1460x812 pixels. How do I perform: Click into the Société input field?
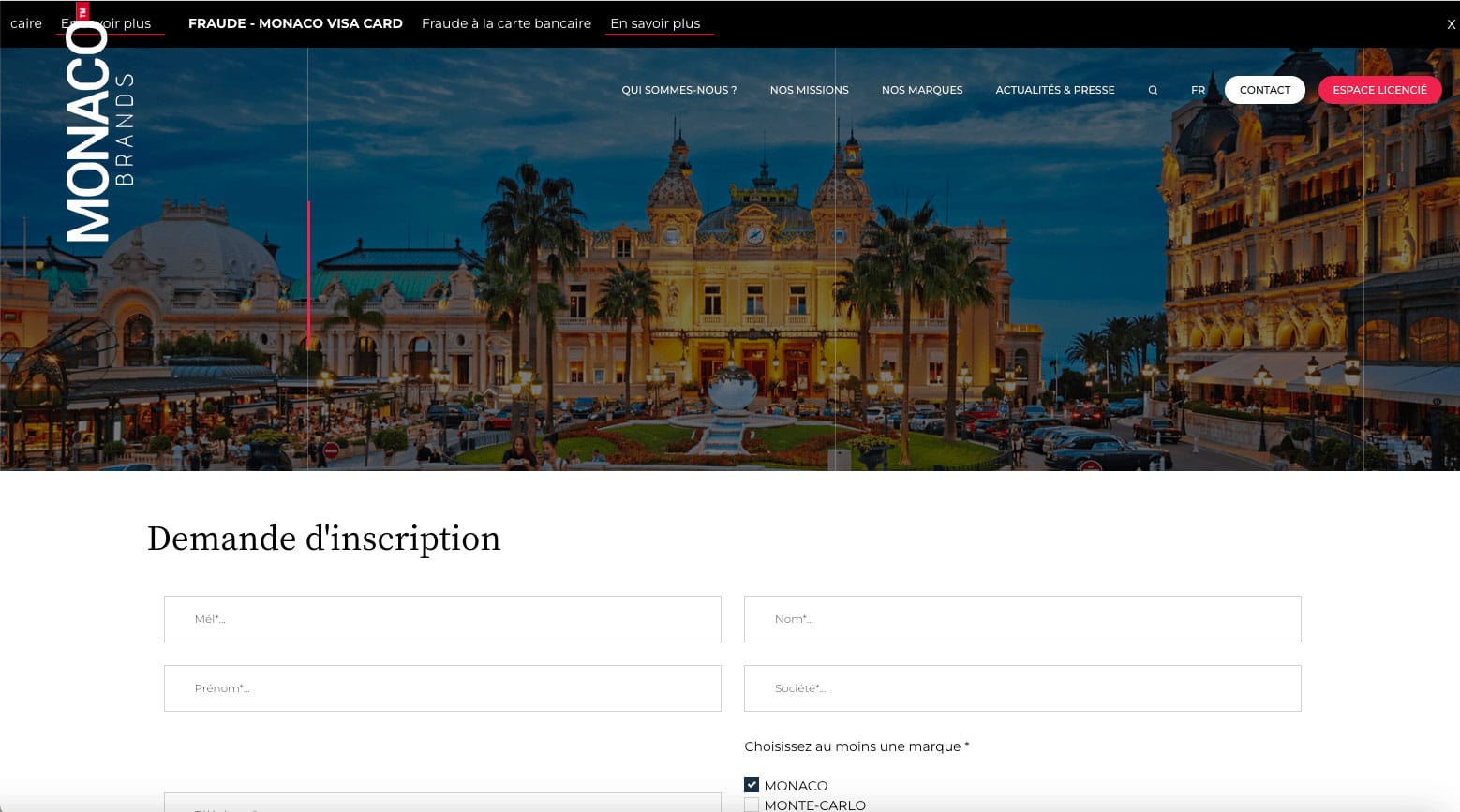[1022, 688]
